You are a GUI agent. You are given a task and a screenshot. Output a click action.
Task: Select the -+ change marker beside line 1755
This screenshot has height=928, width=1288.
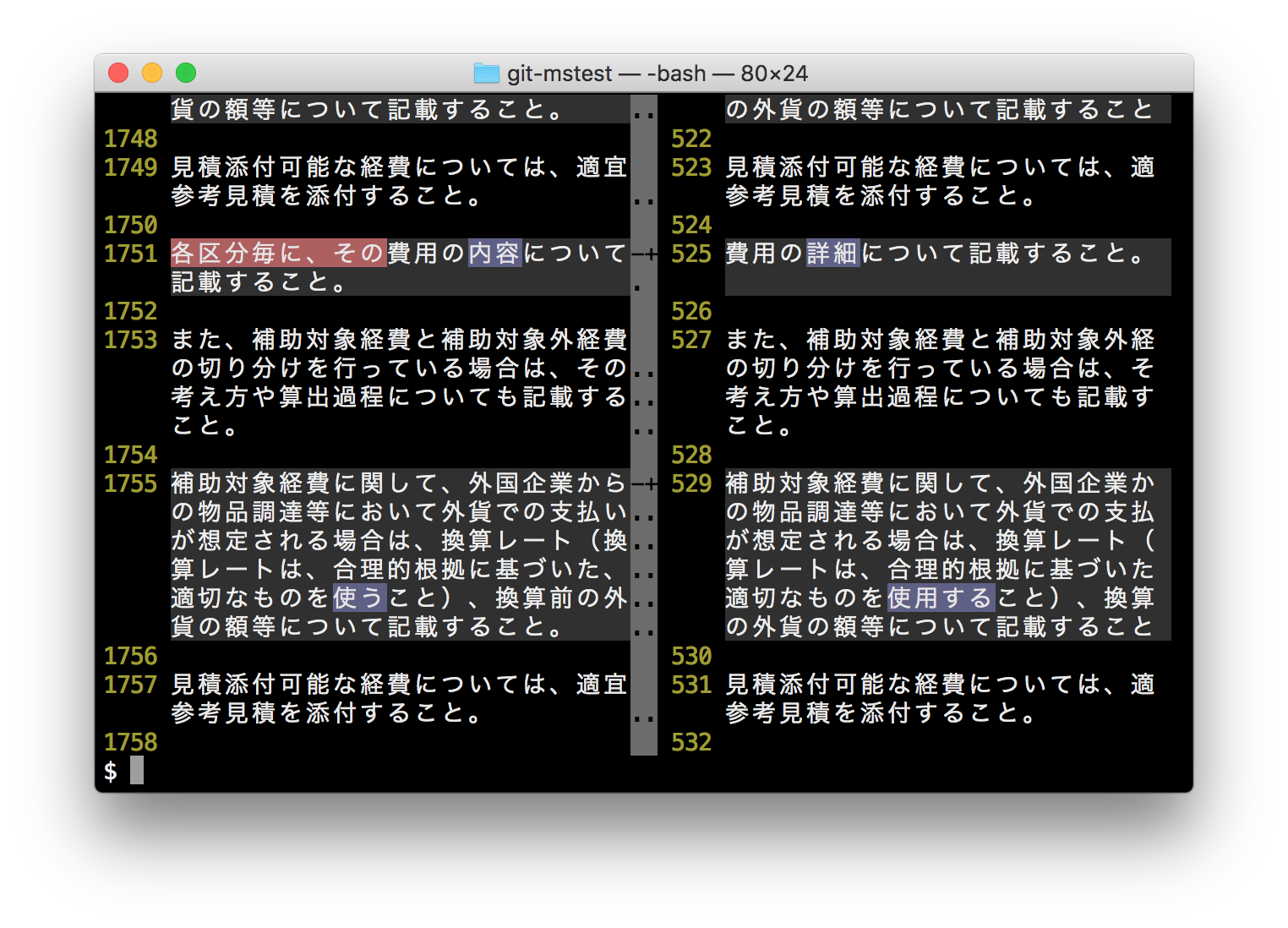[642, 483]
